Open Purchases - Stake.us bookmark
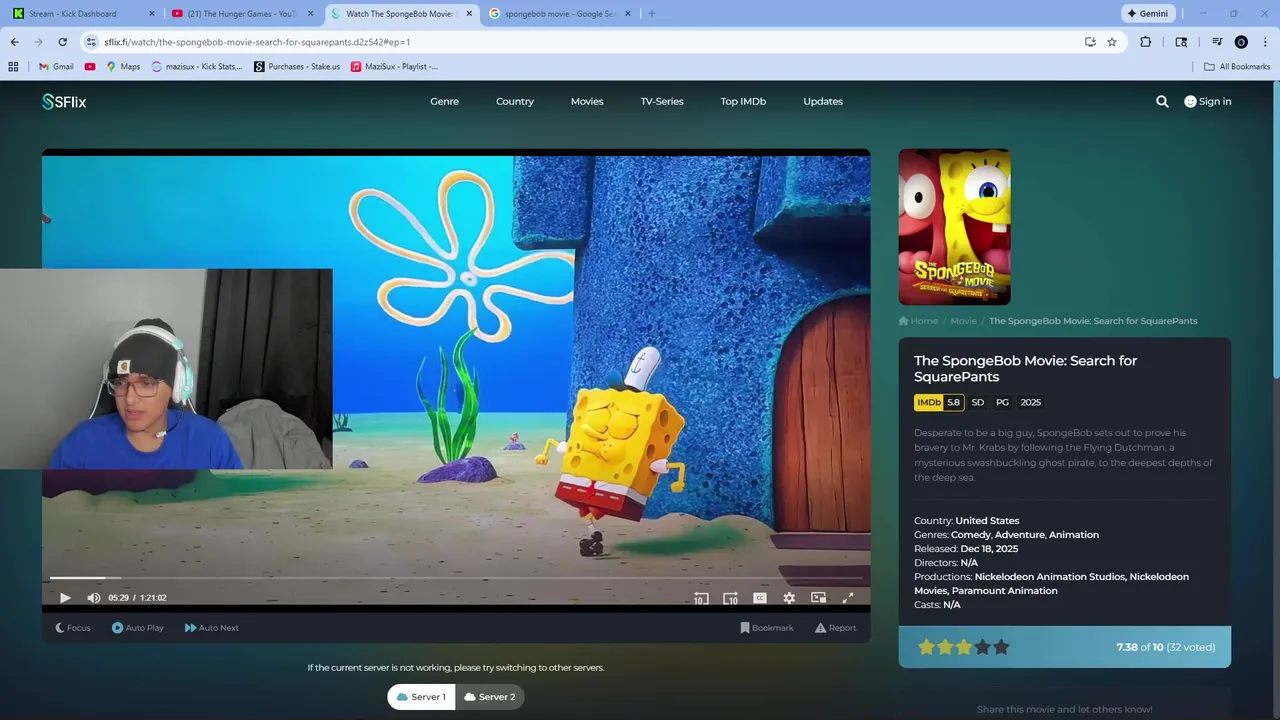The height and width of the screenshot is (720, 1280). [x=297, y=67]
